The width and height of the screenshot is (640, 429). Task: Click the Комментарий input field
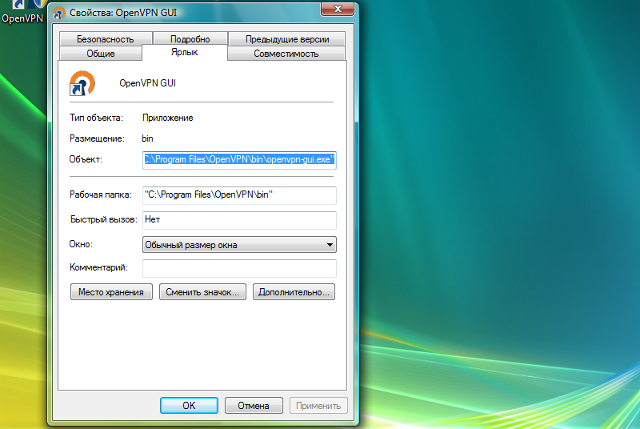tap(239, 268)
